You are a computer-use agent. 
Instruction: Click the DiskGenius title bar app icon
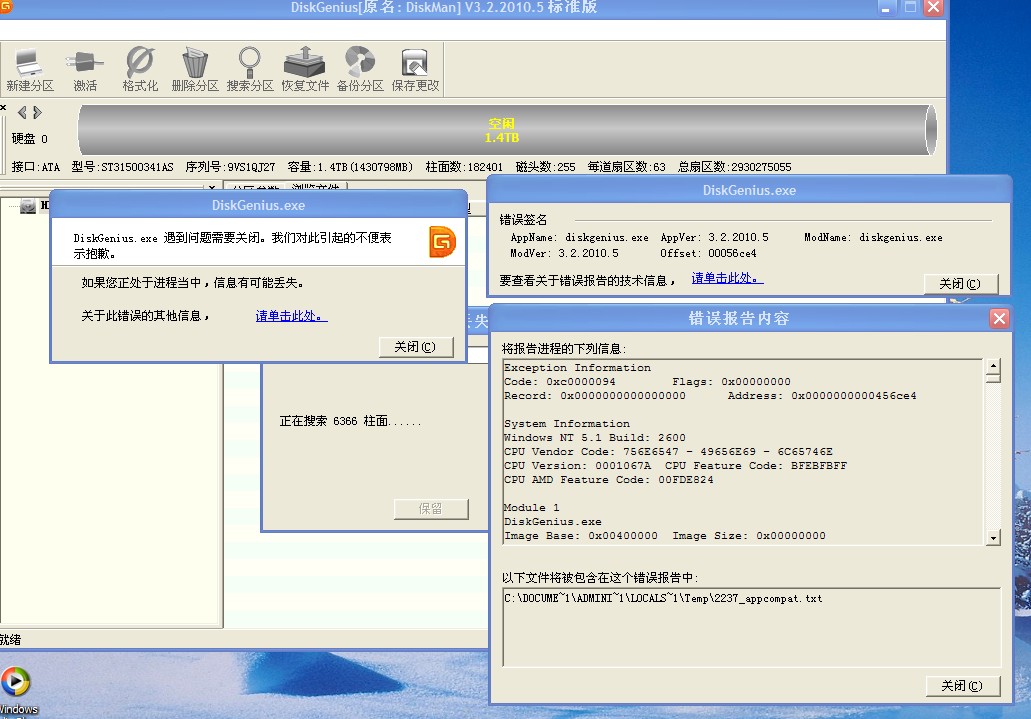click(x=6, y=7)
